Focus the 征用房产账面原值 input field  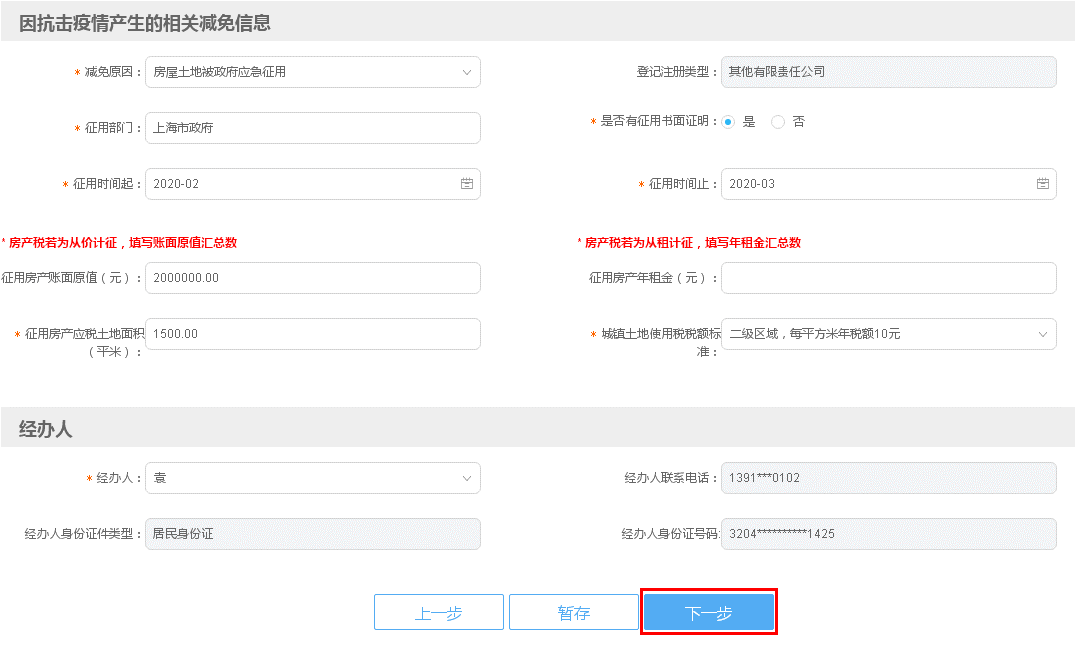pos(312,278)
